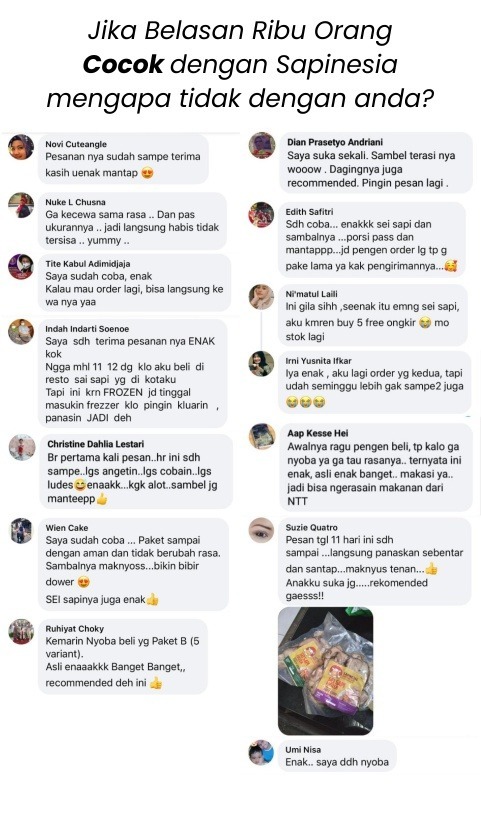Click Dian Prasetyo Andriani's avatar
This screenshot has height=818, width=481.
[x=262, y=146]
